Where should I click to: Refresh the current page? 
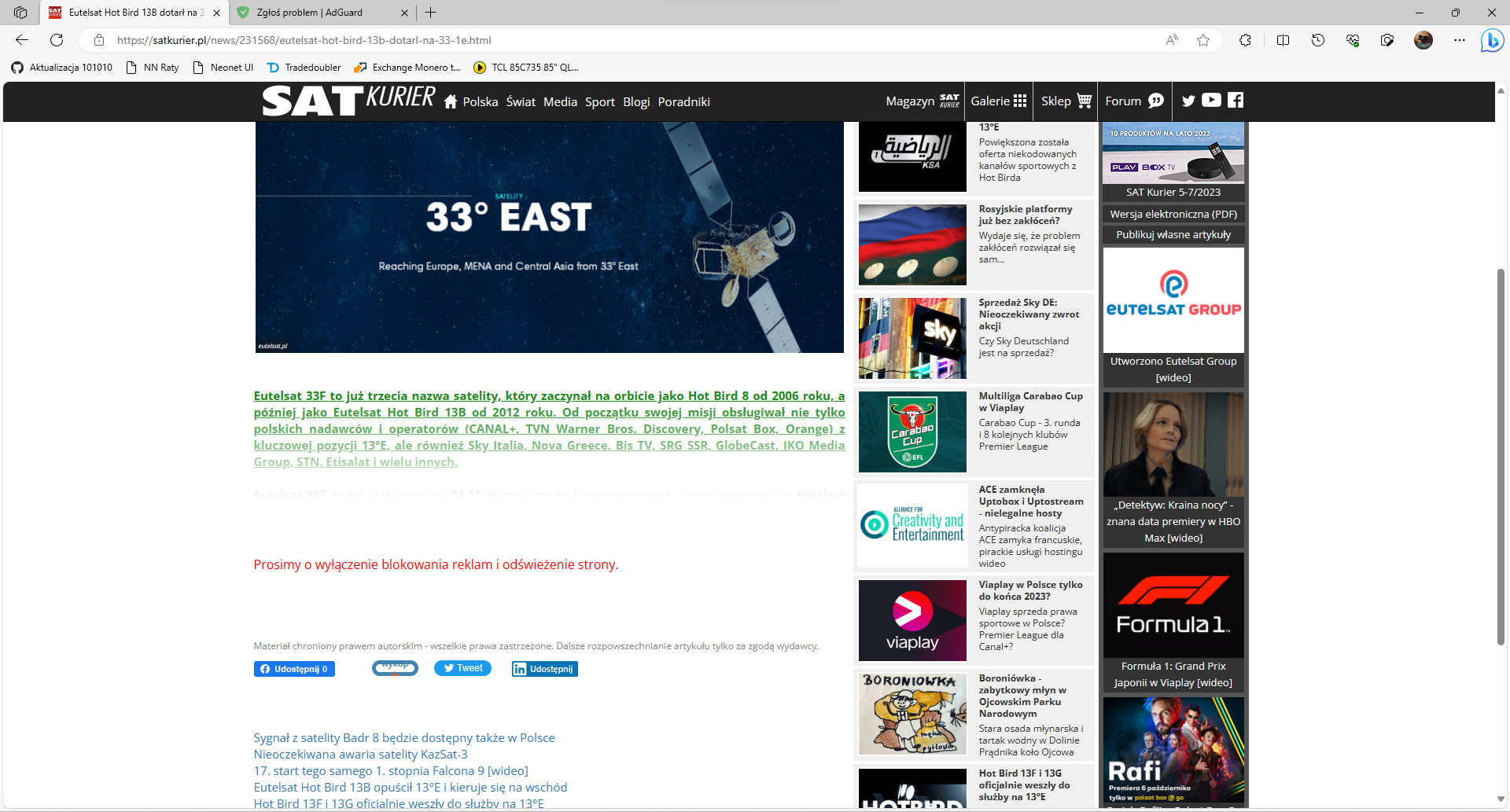(57, 40)
